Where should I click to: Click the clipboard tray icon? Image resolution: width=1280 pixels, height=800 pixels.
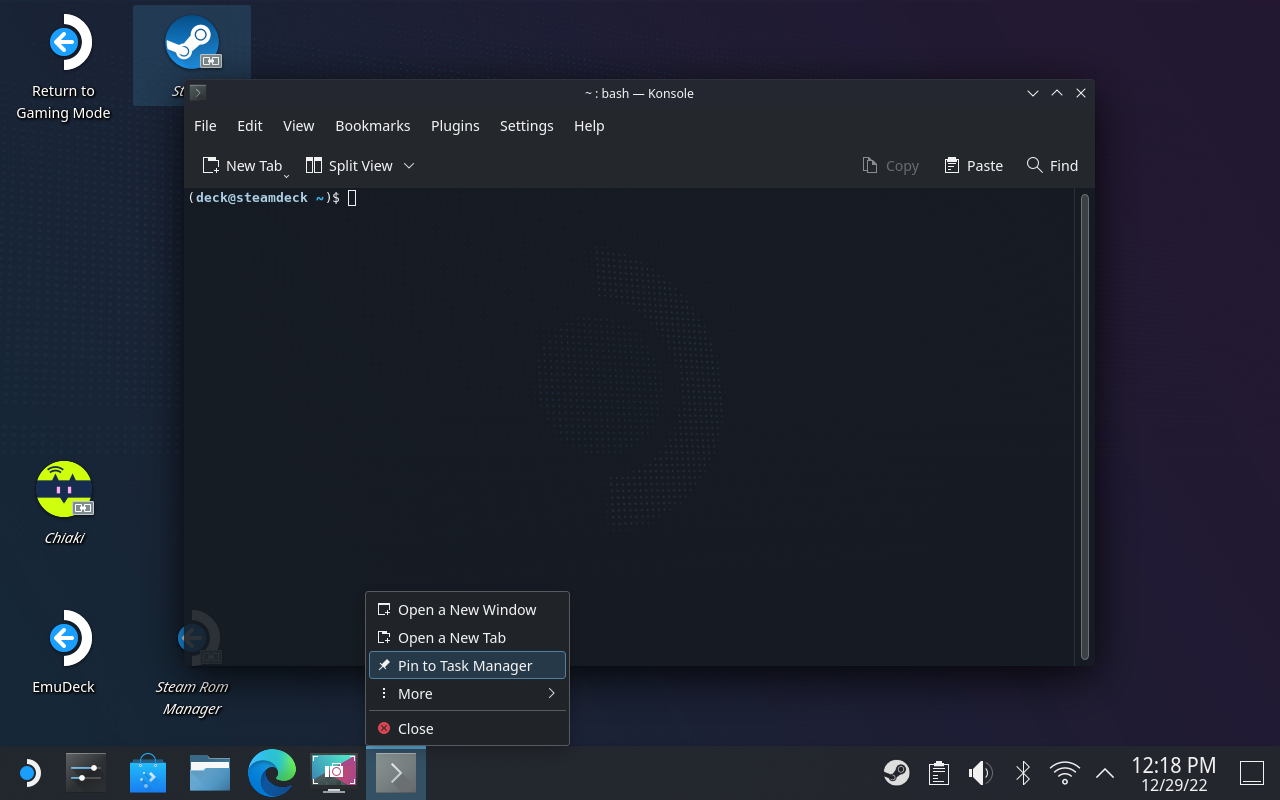938,773
